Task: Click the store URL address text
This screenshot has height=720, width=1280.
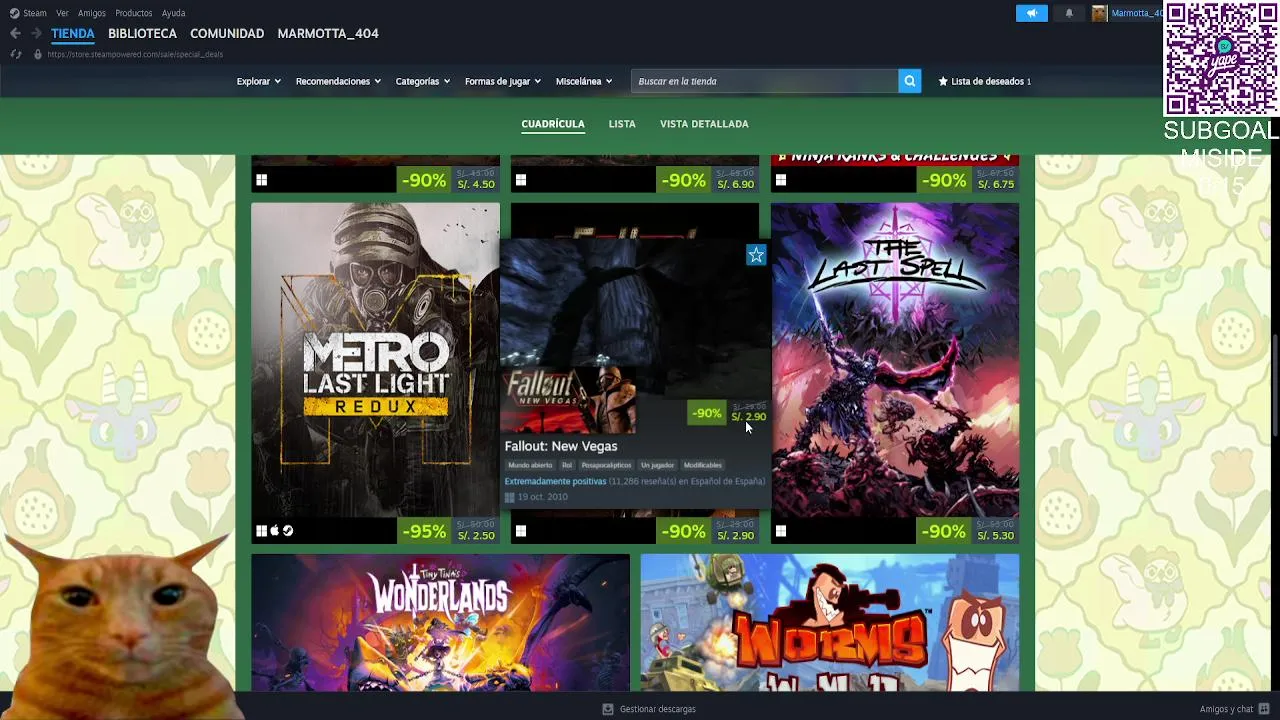Action: click(x=135, y=54)
